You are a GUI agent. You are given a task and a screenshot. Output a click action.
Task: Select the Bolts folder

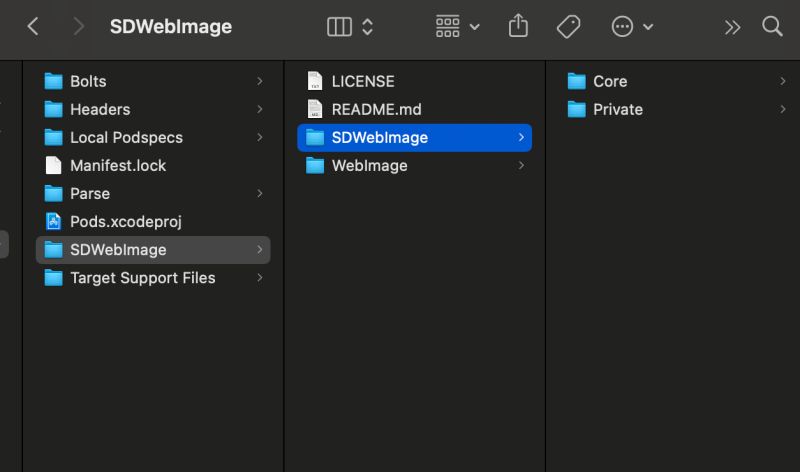click(x=153, y=82)
